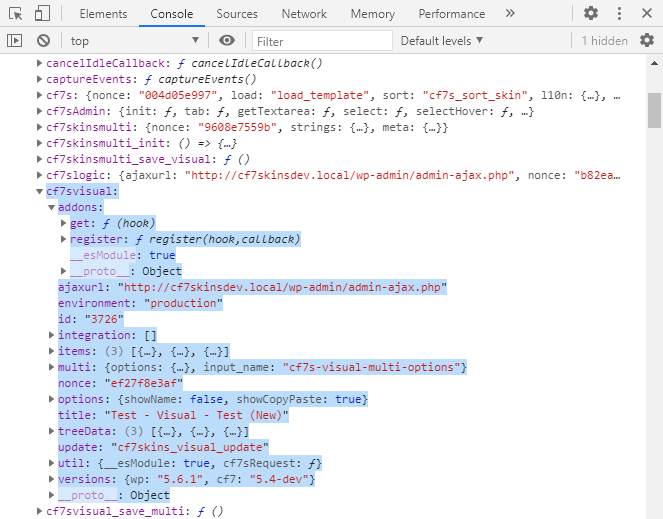Show more DevTools tabs chevron
The width and height of the screenshot is (663, 519).
(510, 14)
